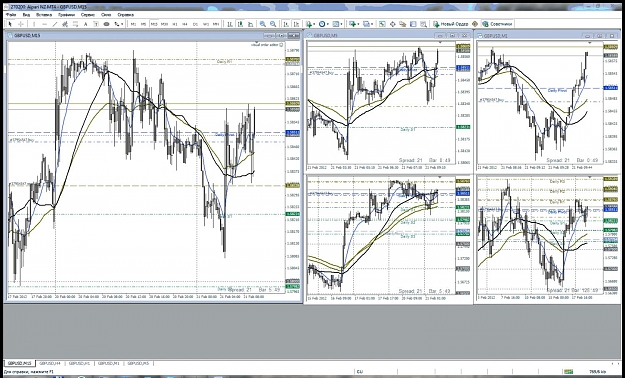Viewport: 625px width, 378px height.
Task: Open the Сервис menu
Action: [x=88, y=14]
